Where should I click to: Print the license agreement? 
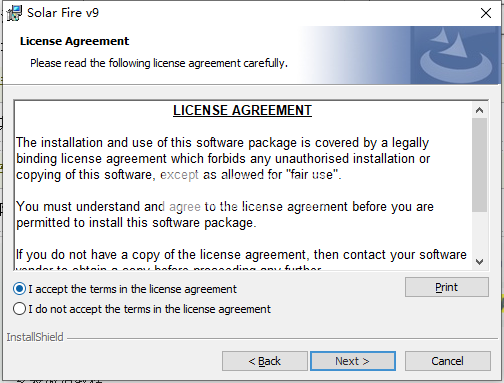coord(447,287)
